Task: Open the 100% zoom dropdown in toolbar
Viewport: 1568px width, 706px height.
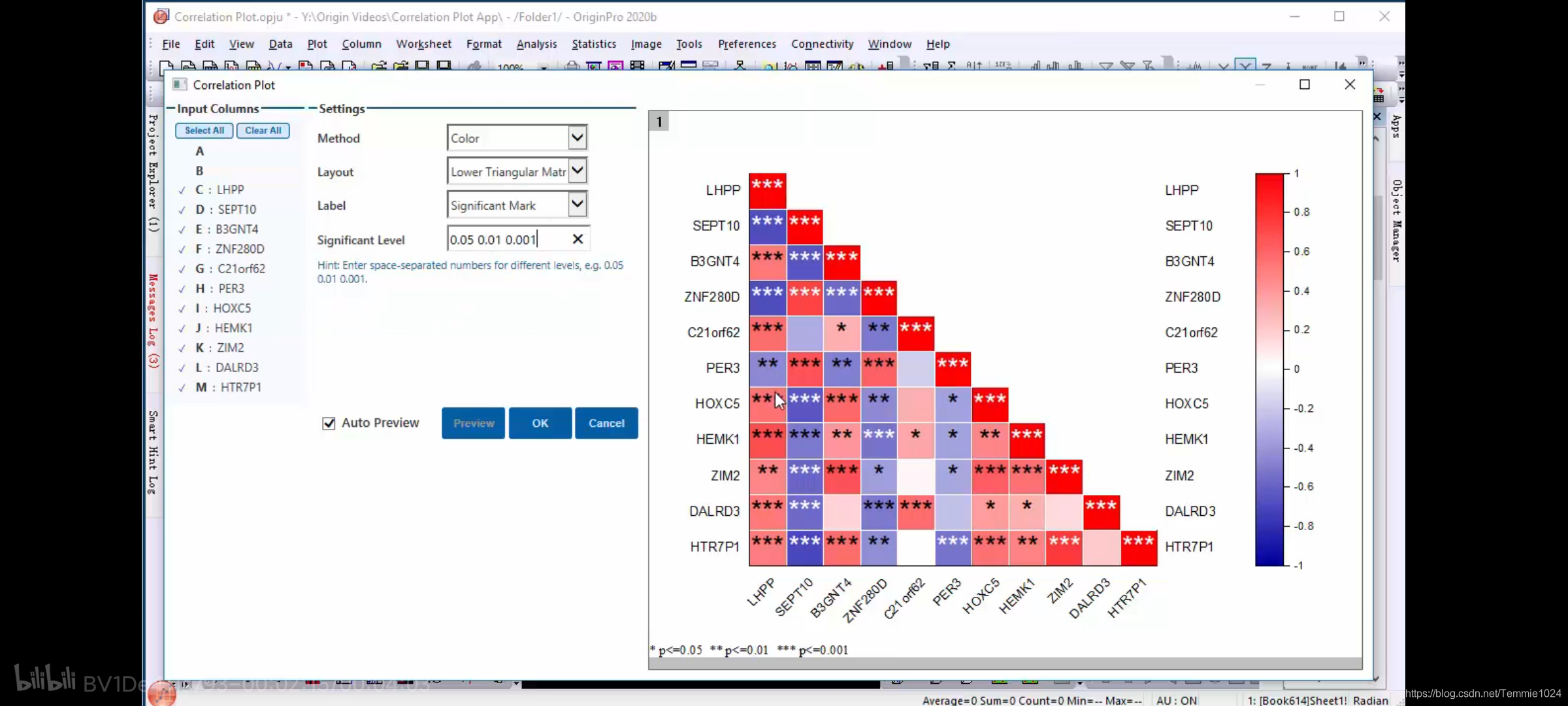Action: [544, 67]
